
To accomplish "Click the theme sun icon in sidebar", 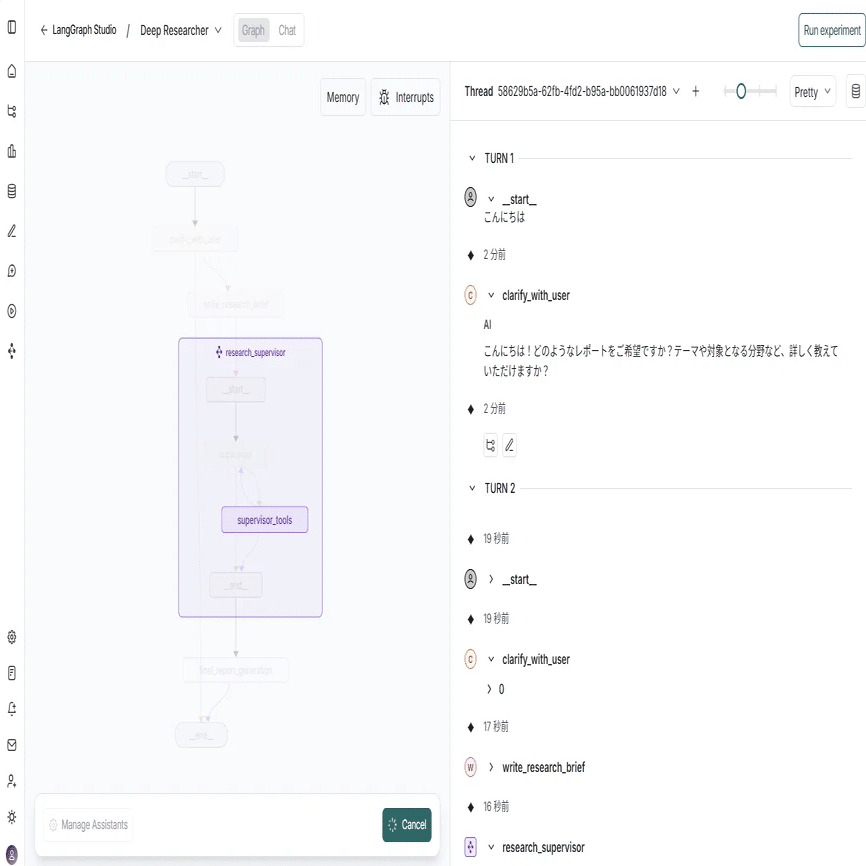I will click(12, 816).
